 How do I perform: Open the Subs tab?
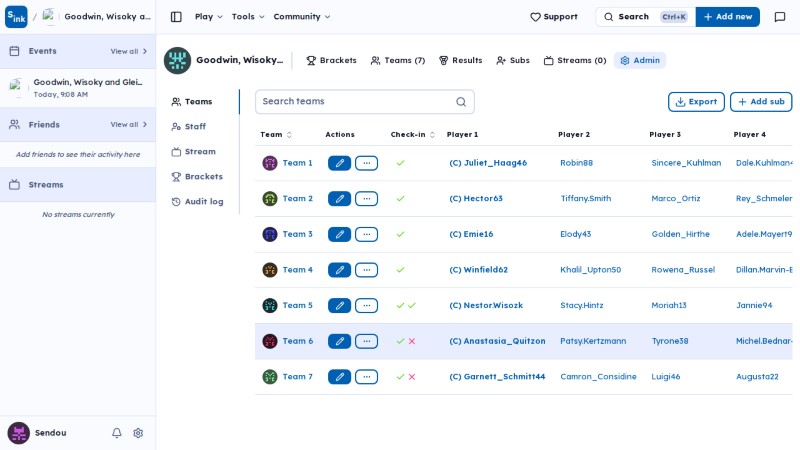click(513, 60)
